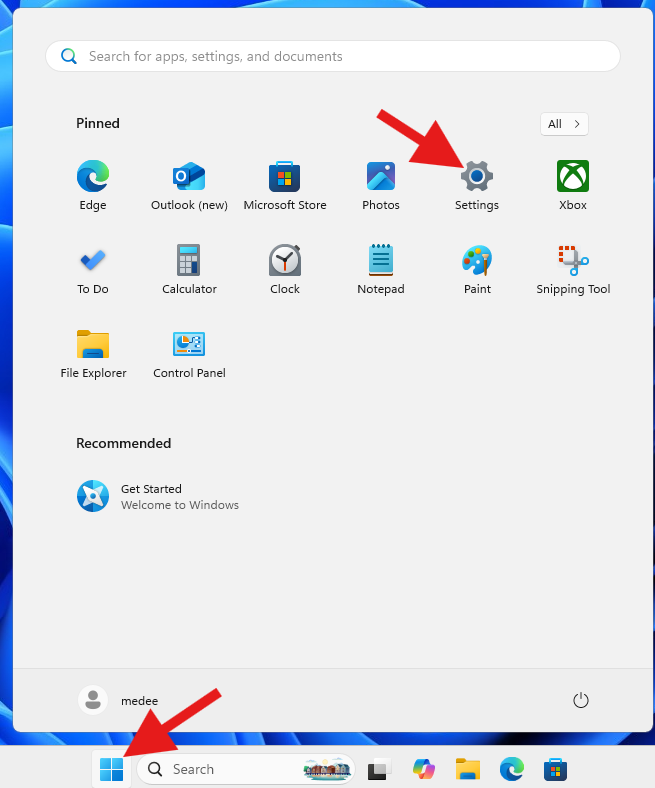Open the Photos app
The height and width of the screenshot is (788, 655).
[381, 185]
